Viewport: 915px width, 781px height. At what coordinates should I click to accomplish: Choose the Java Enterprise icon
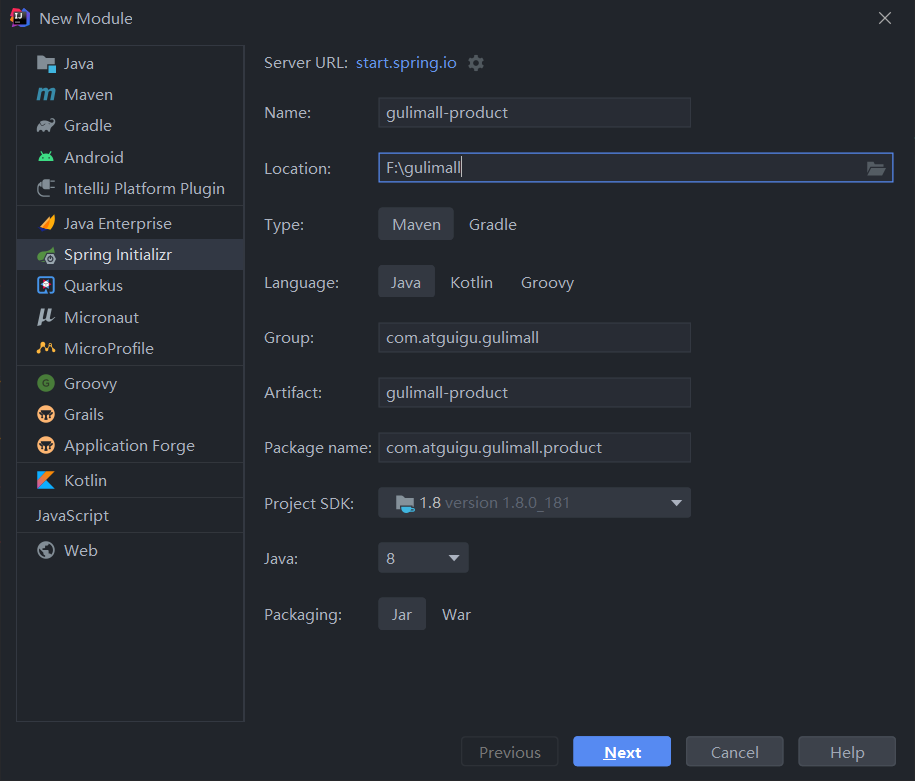[x=46, y=224]
